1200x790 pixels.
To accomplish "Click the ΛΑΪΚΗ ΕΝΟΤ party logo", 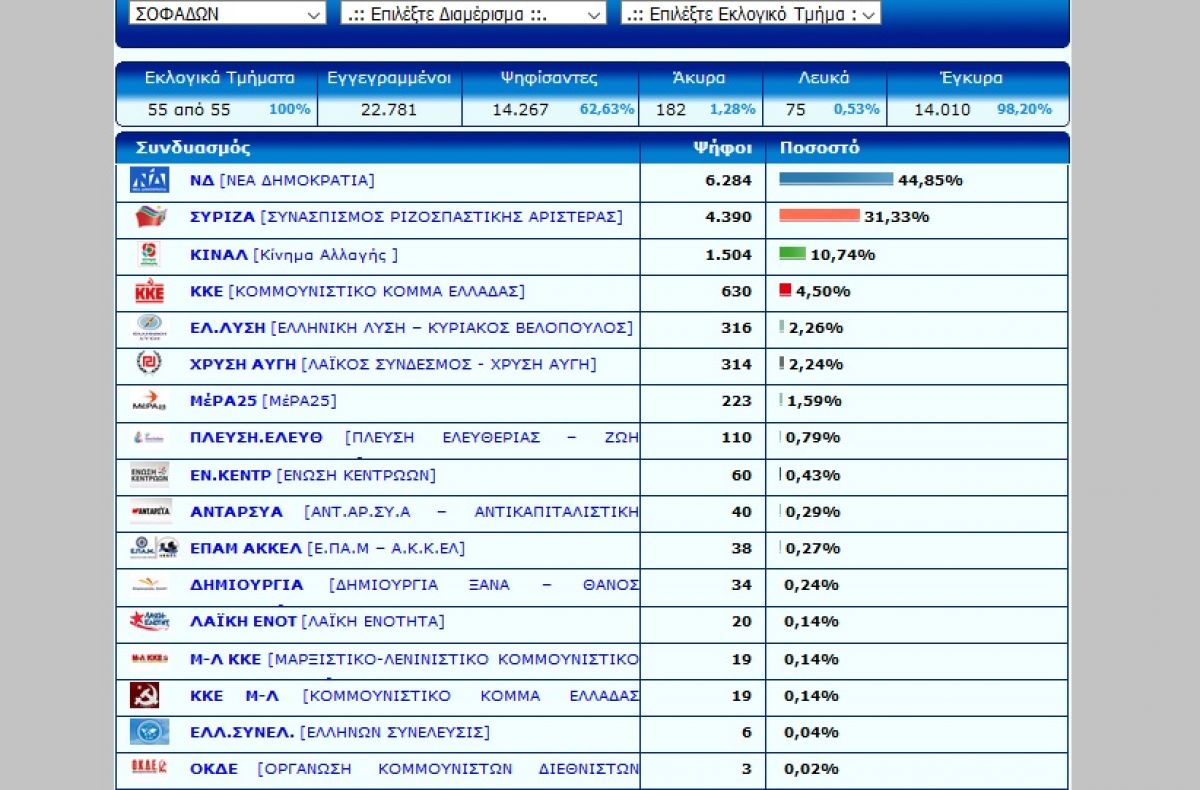I will click(x=150, y=621).
